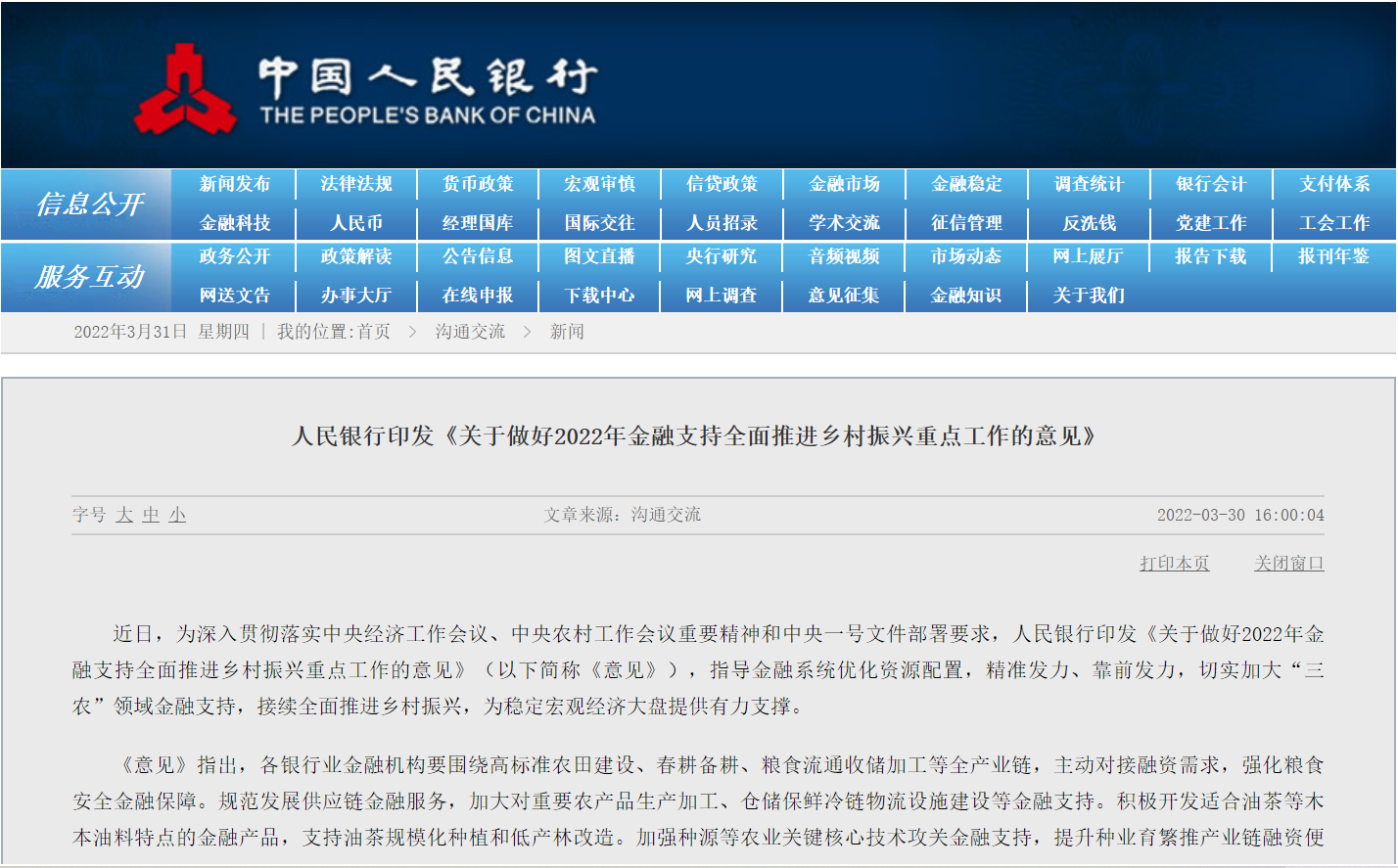Open 金融市场 section

coord(844,184)
